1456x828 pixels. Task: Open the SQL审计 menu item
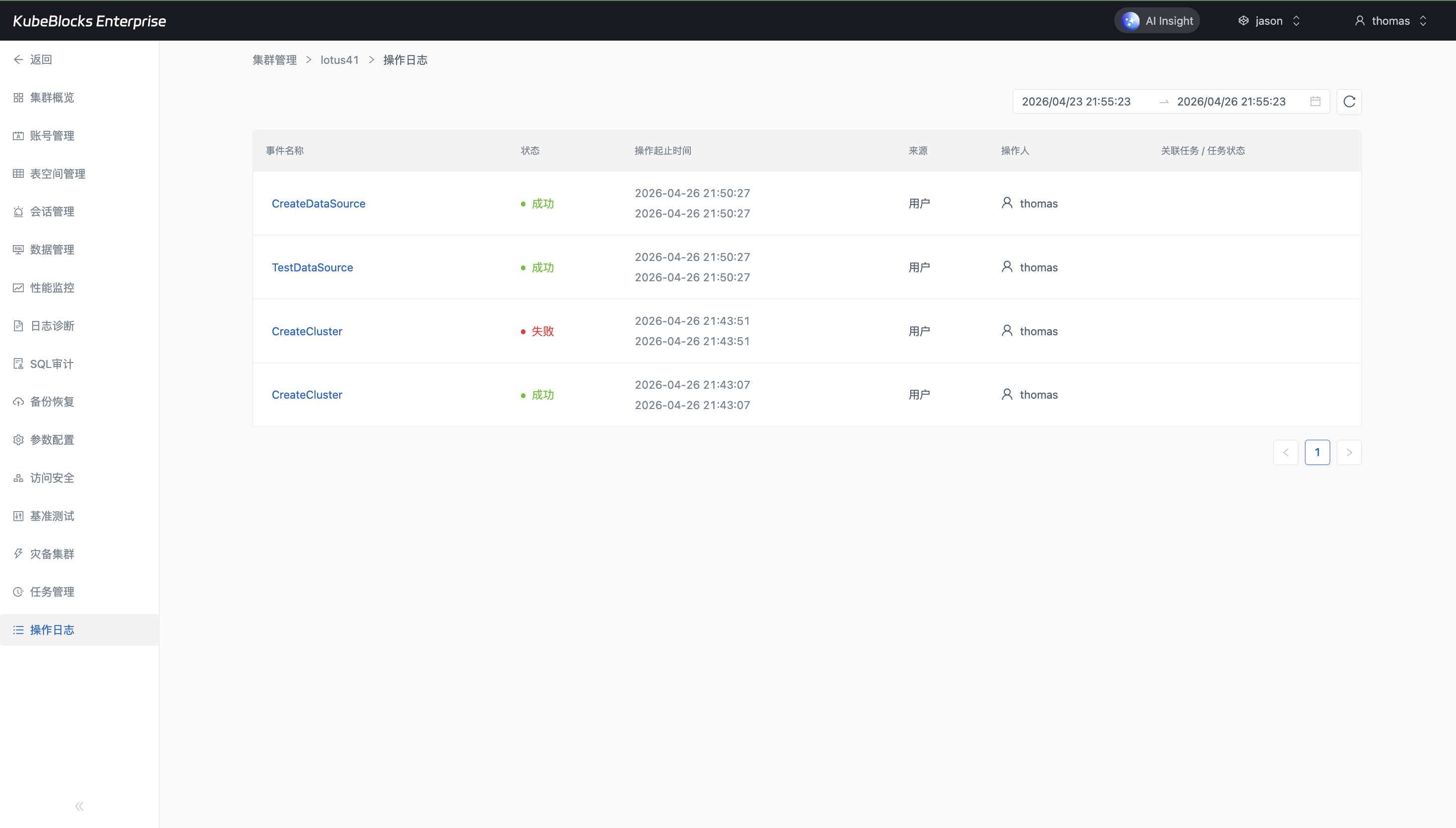tap(51, 364)
